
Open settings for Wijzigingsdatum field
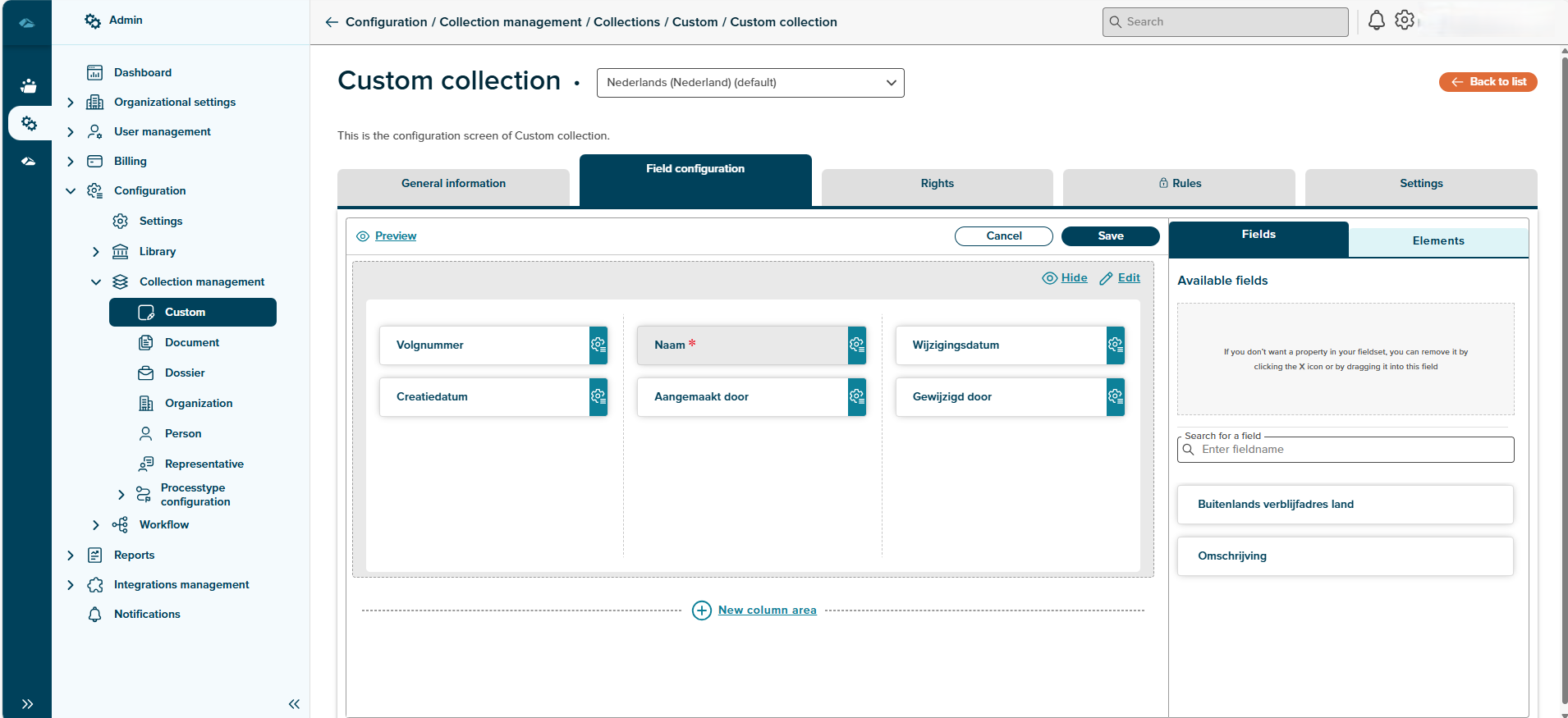(x=1115, y=345)
